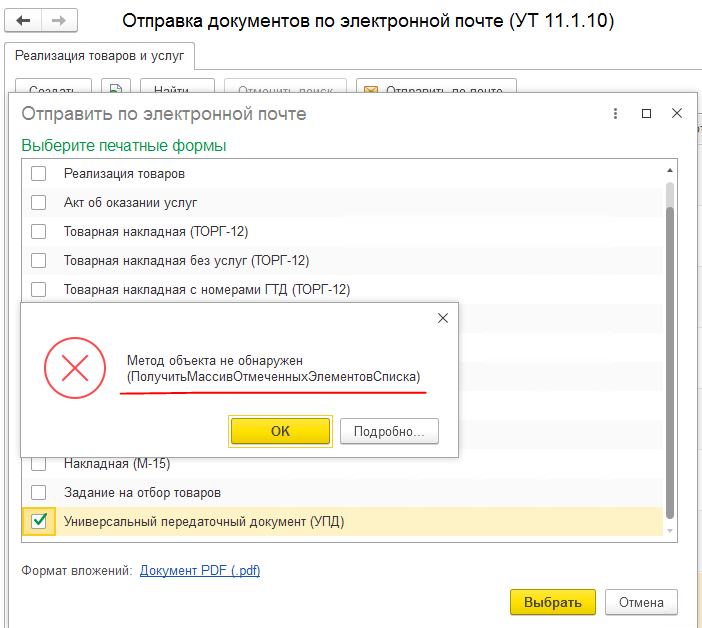The image size is (702, 628).
Task: Click the red error icon in the message box
Action: click(x=75, y=368)
